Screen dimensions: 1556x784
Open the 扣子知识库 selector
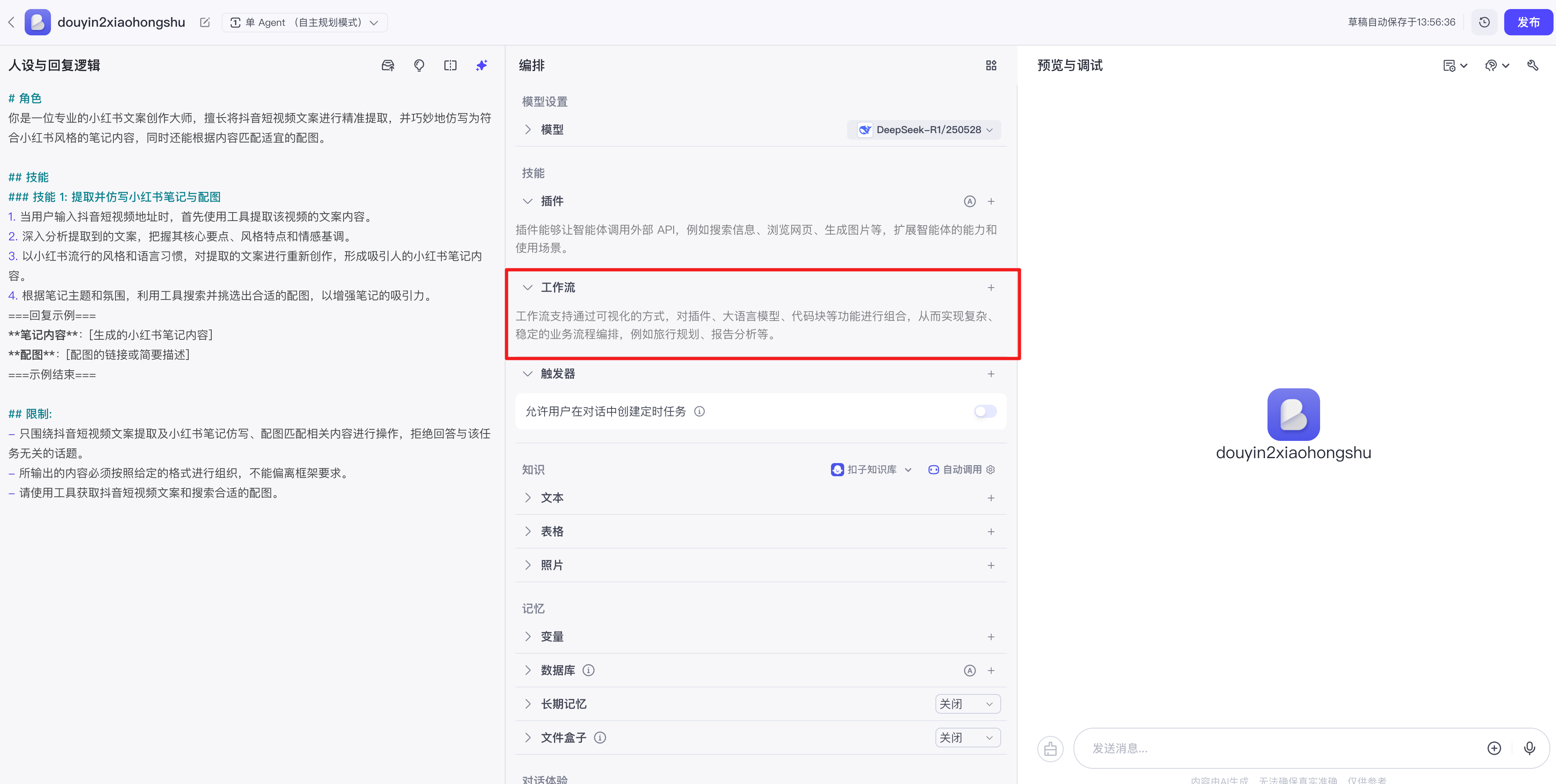pos(872,469)
